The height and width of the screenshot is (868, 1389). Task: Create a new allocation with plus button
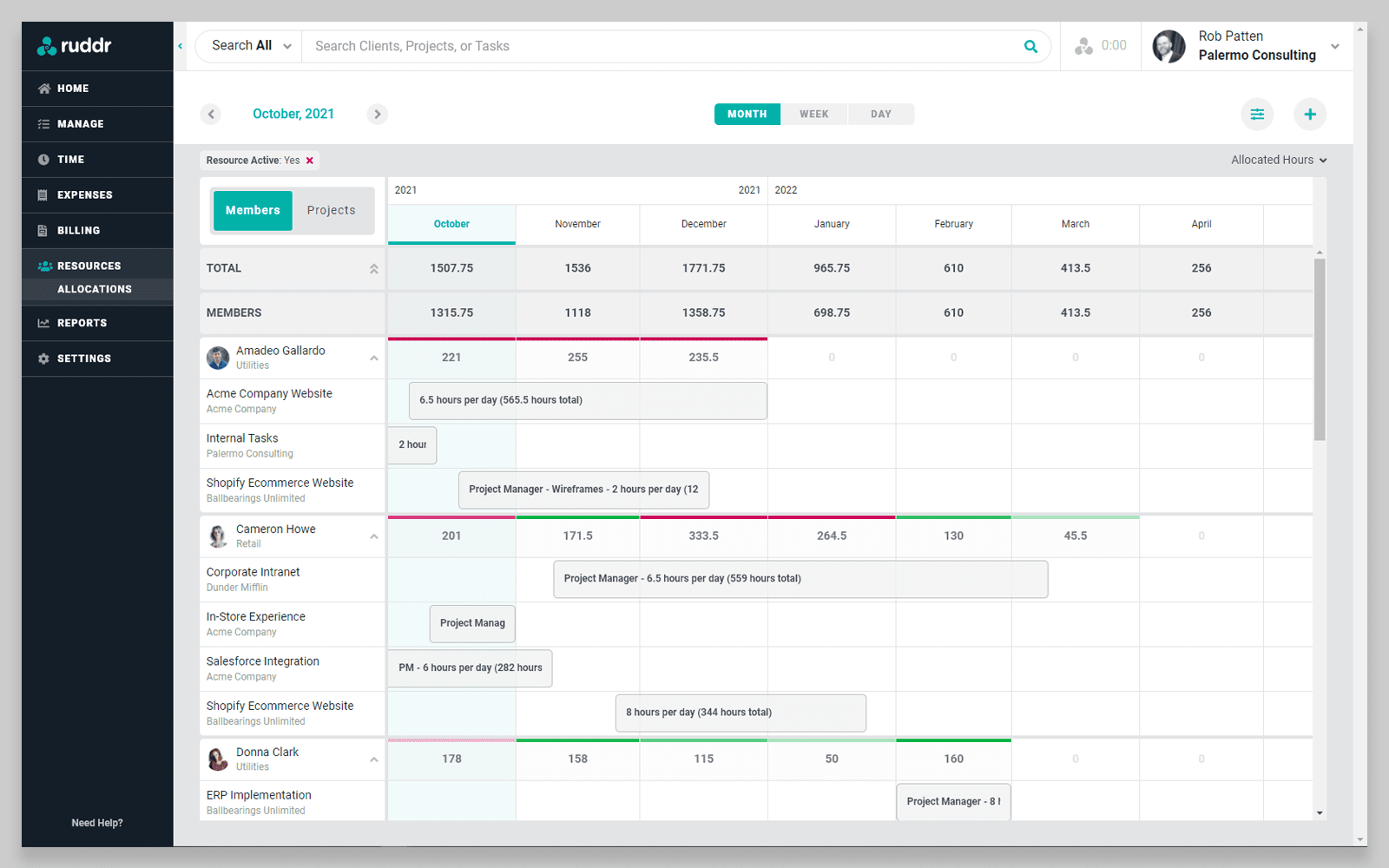[x=1310, y=114]
